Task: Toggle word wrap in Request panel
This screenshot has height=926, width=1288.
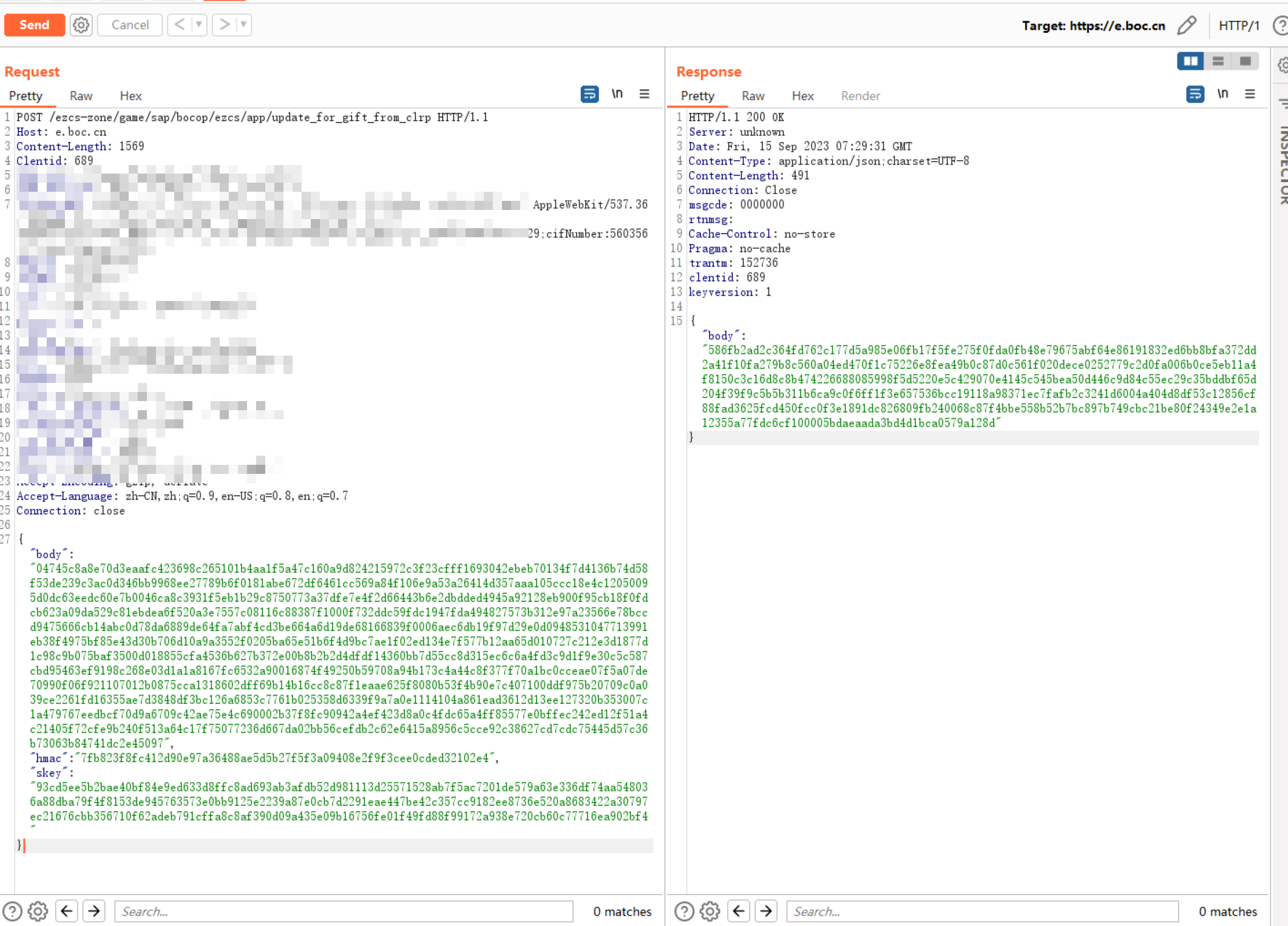Action: pos(589,94)
